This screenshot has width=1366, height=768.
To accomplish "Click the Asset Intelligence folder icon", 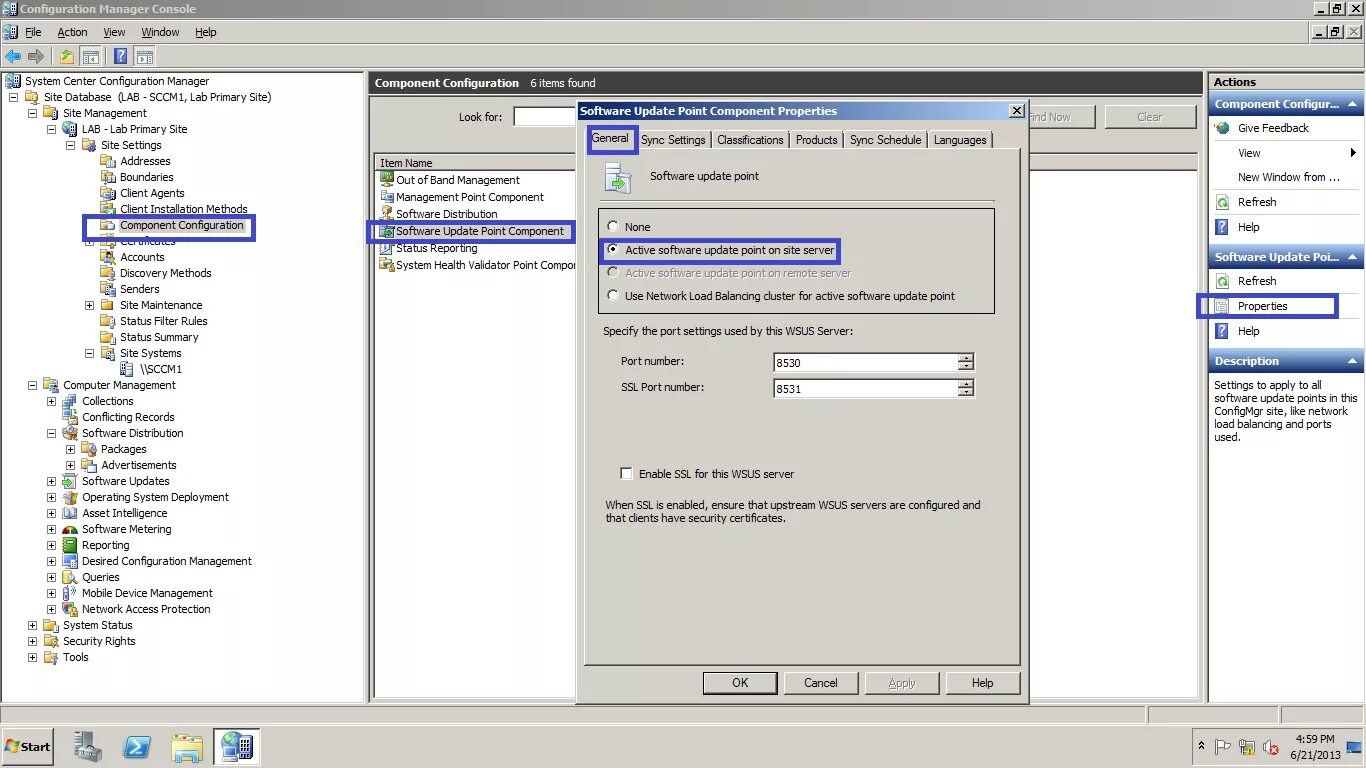I will point(70,513).
